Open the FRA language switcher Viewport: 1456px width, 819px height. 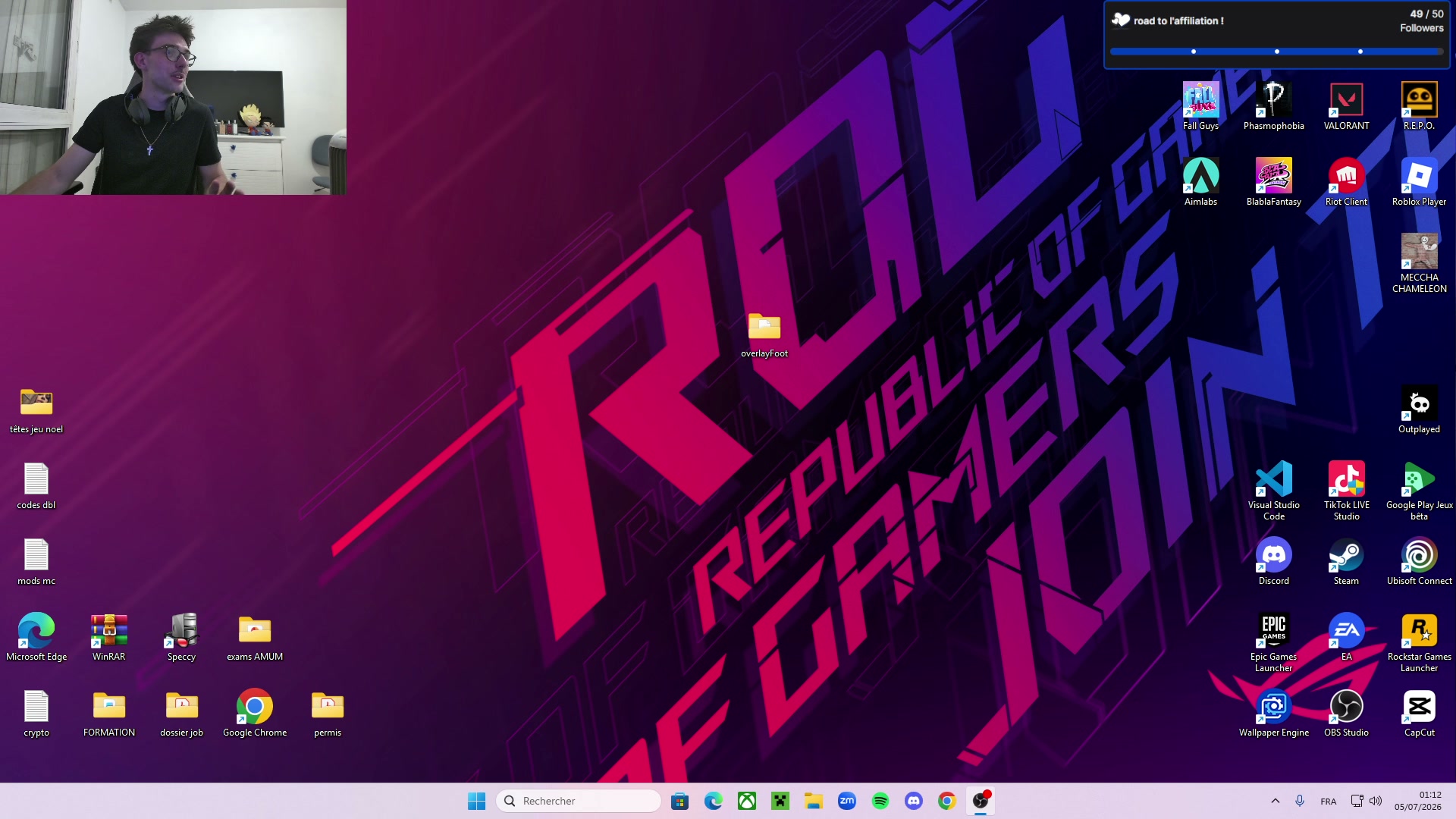tap(1329, 801)
